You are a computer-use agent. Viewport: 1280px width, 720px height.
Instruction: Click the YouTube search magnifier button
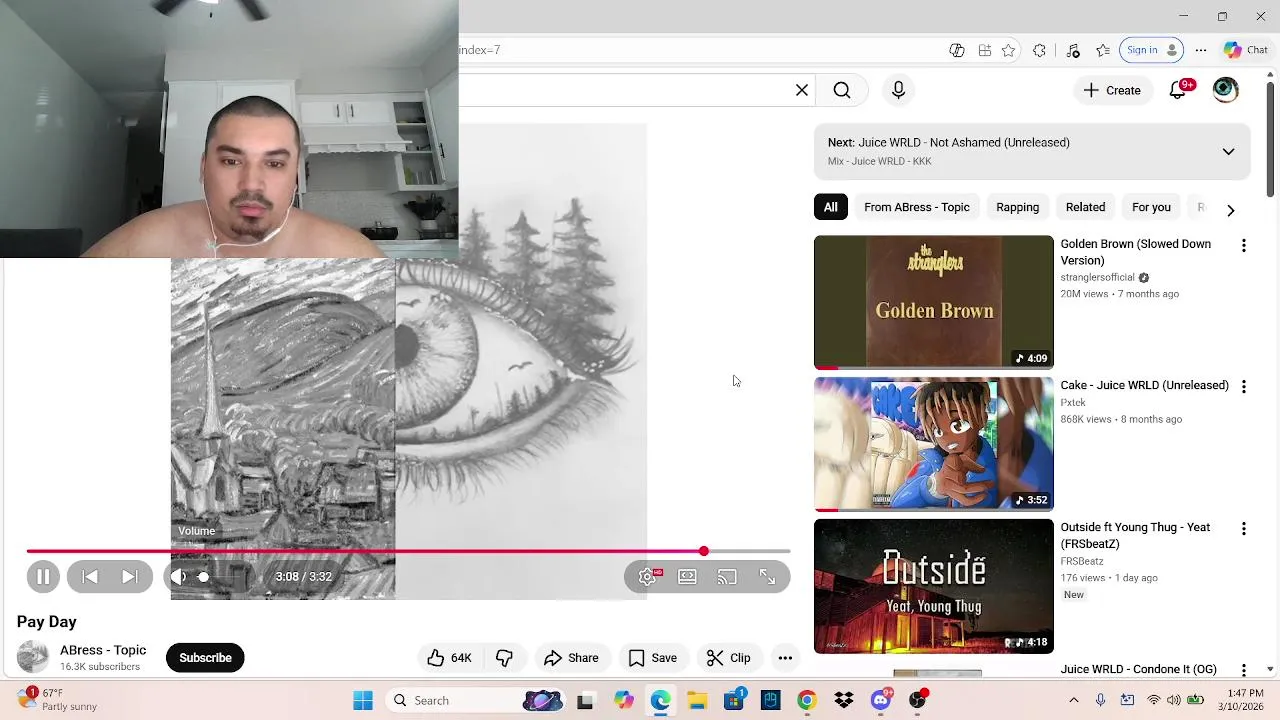[842, 90]
